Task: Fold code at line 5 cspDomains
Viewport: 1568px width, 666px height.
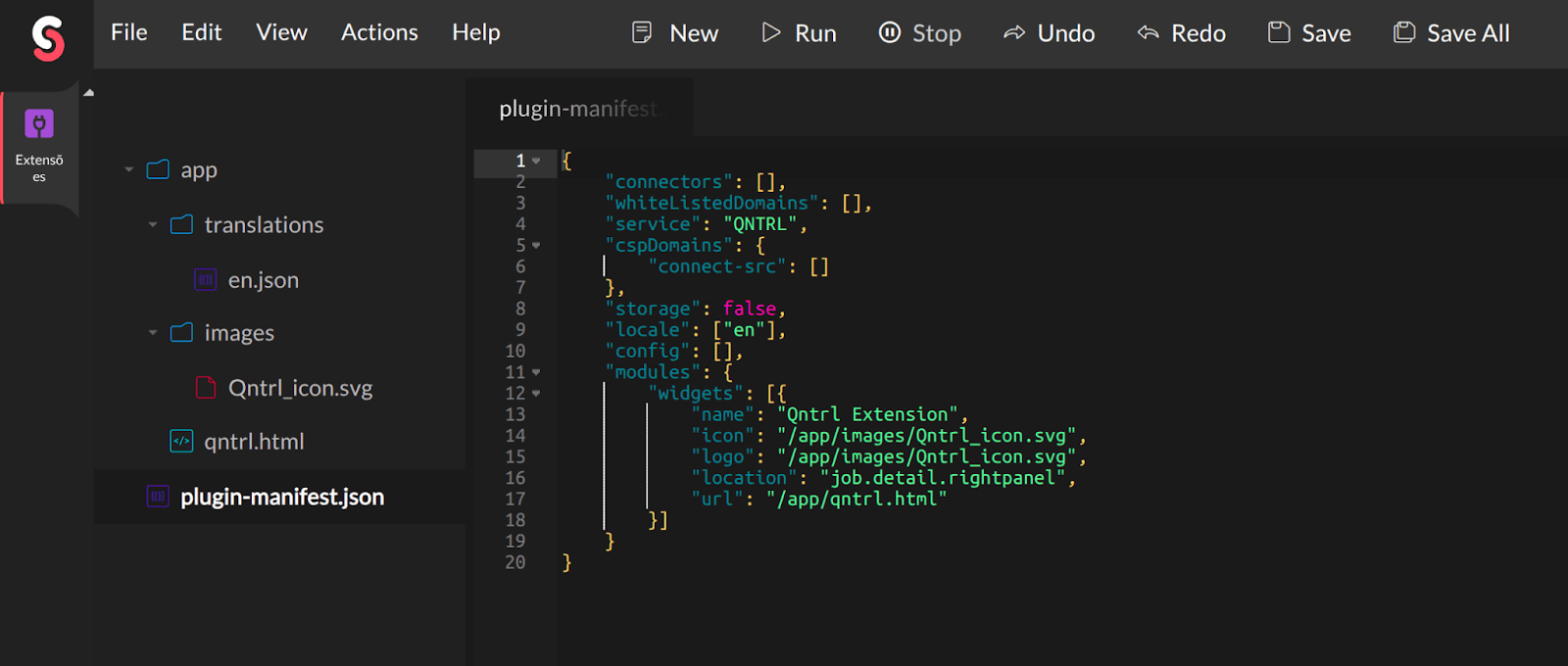Action: coord(536,246)
